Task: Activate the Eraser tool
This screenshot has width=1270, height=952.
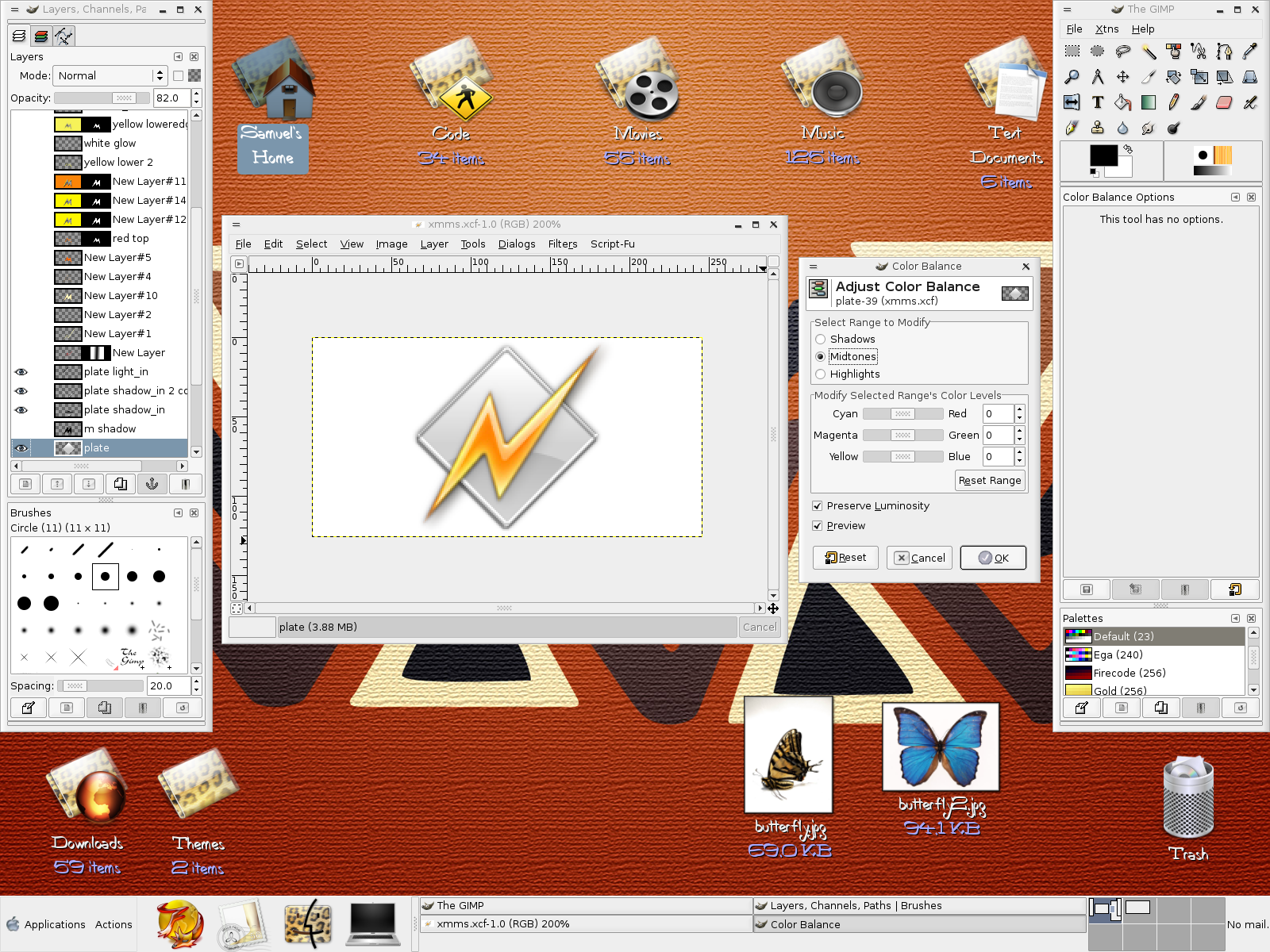Action: pyautogui.click(x=1224, y=102)
